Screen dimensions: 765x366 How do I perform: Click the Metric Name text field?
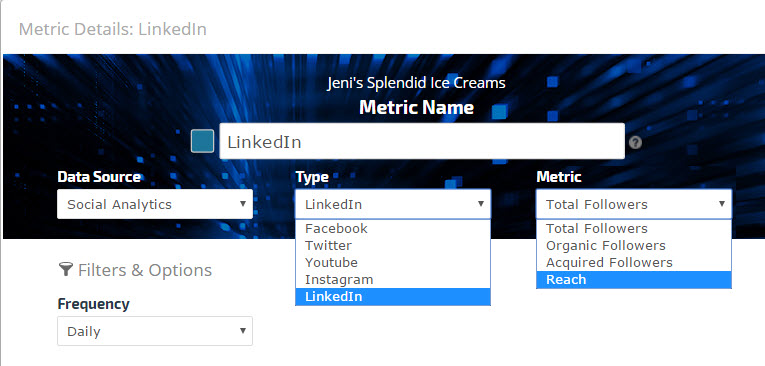click(422, 141)
